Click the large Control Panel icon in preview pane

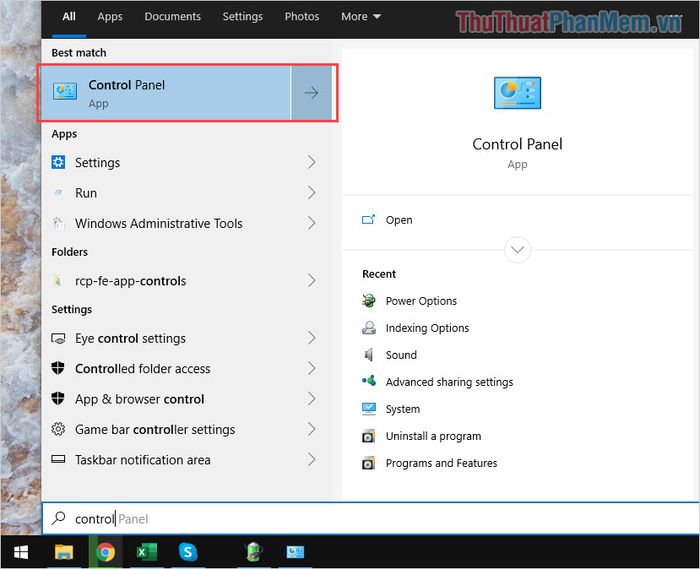[x=517, y=93]
